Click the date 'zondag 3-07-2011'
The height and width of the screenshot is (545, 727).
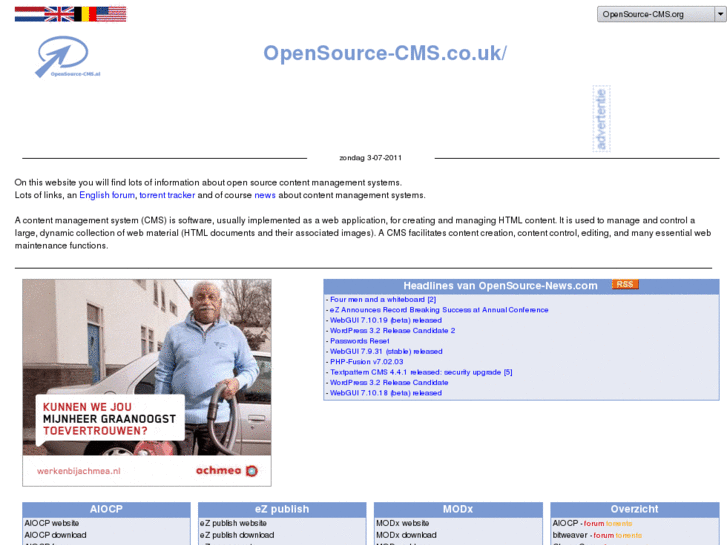370,158
